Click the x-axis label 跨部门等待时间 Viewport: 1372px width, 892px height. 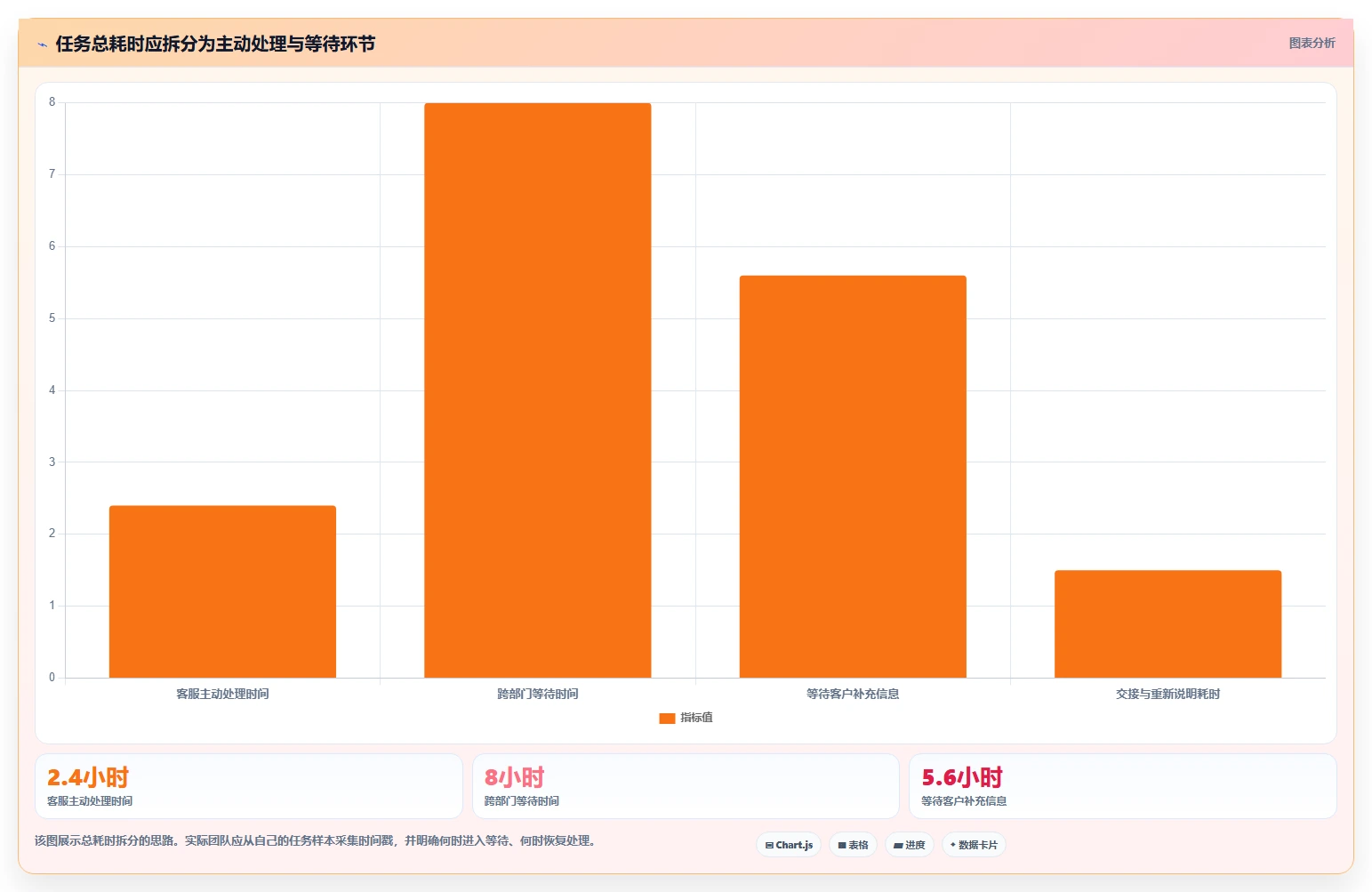538,694
